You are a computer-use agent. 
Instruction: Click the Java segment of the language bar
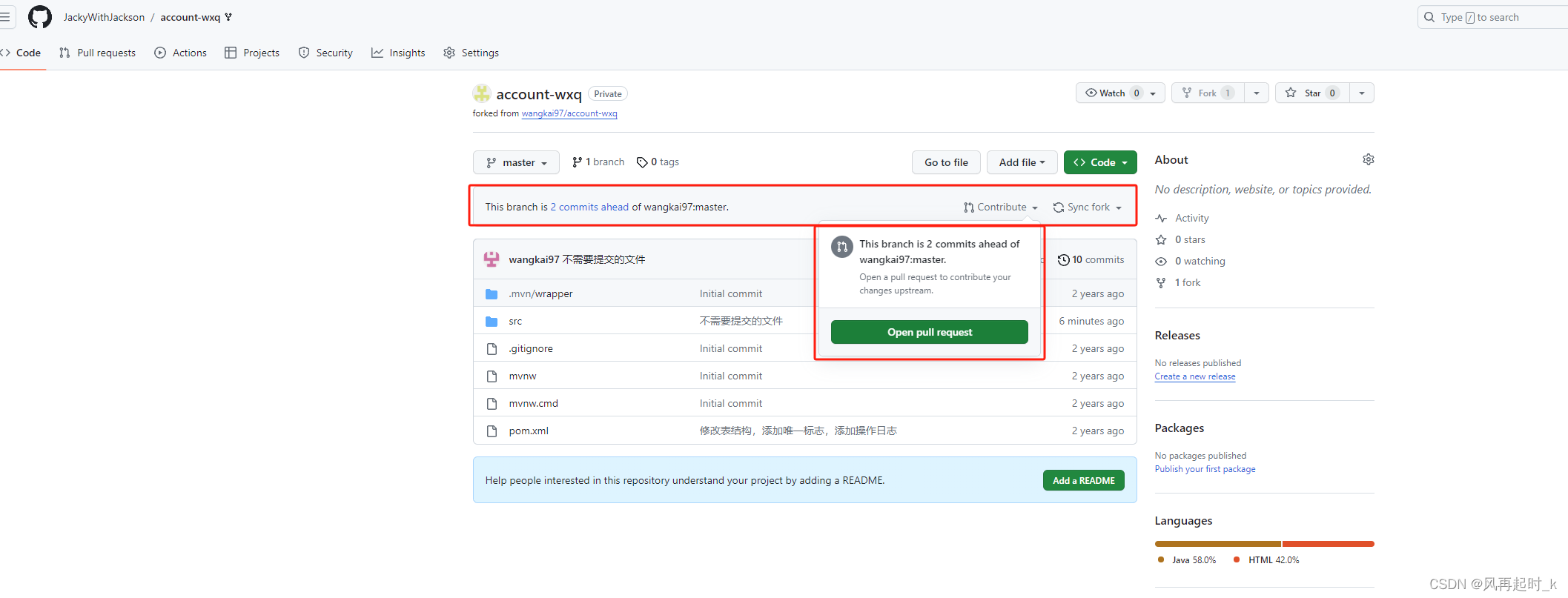1217,544
